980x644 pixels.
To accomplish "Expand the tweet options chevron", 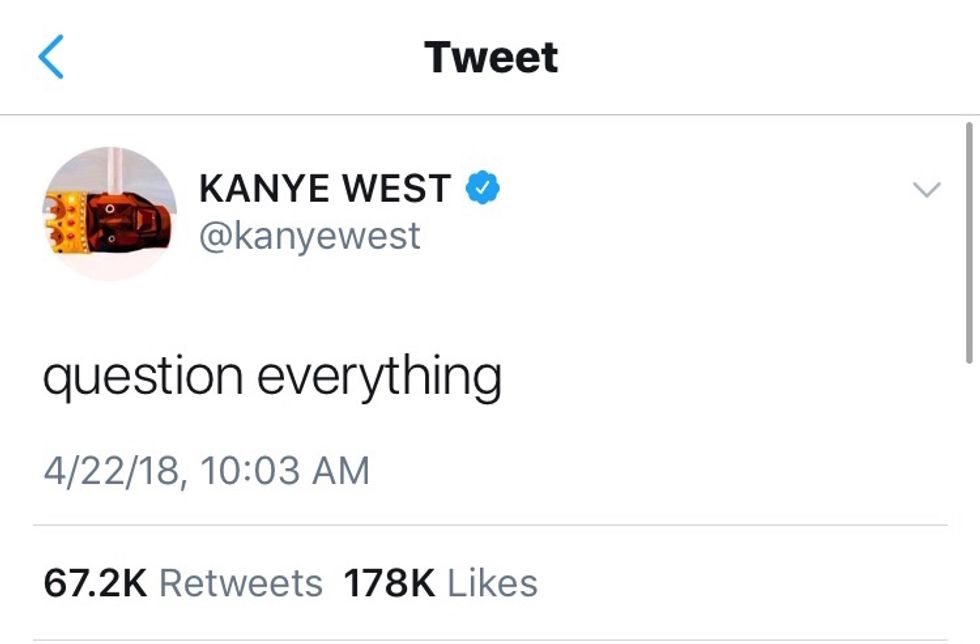I will tap(926, 189).
